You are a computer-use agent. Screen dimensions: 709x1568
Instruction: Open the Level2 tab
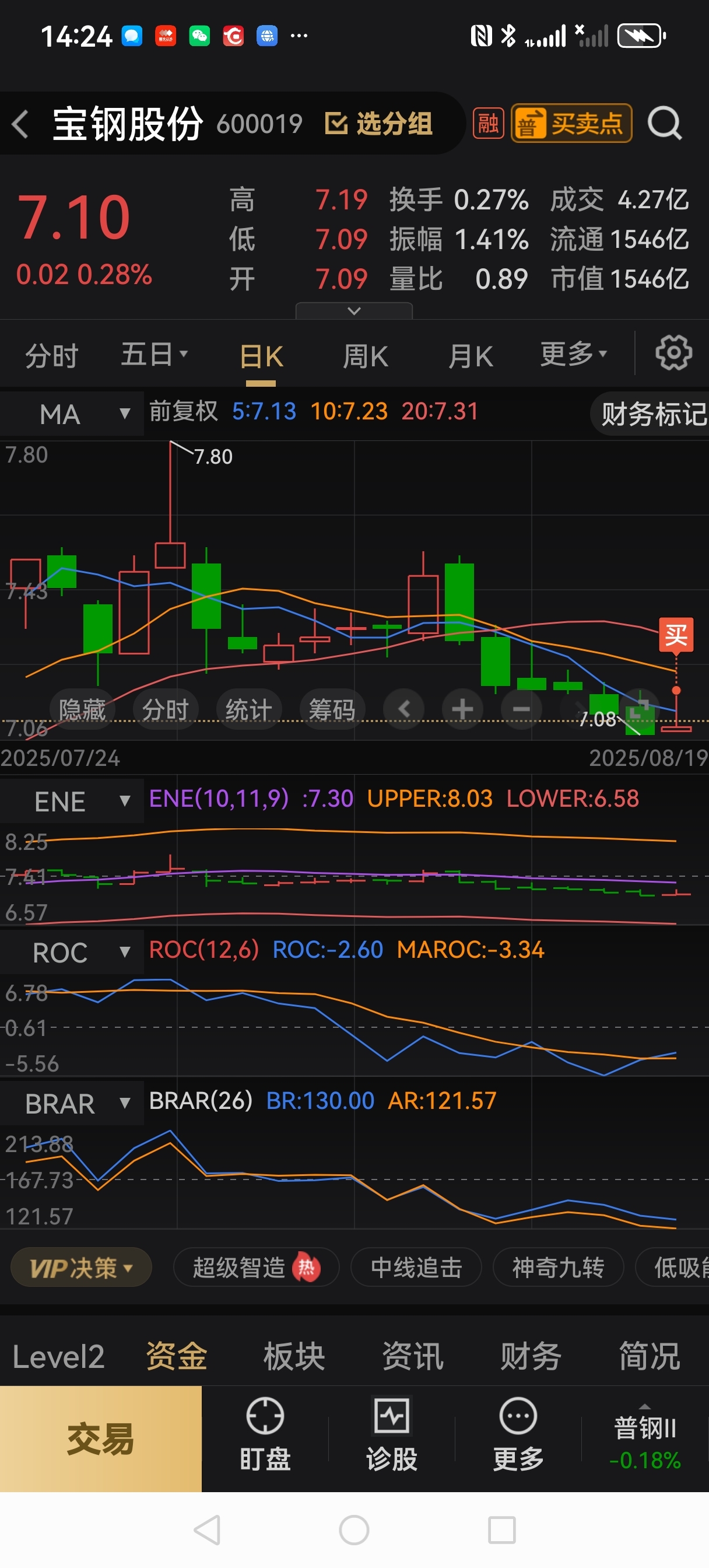pos(58,1357)
